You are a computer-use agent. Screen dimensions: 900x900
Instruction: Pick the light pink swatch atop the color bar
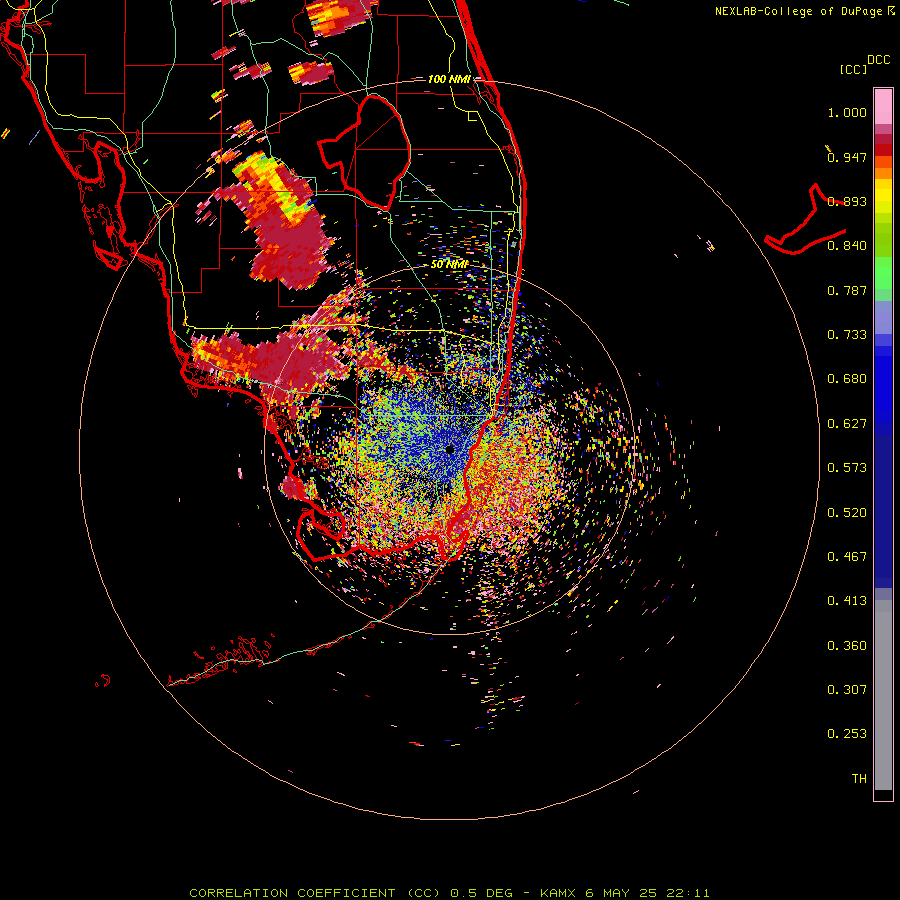click(883, 107)
